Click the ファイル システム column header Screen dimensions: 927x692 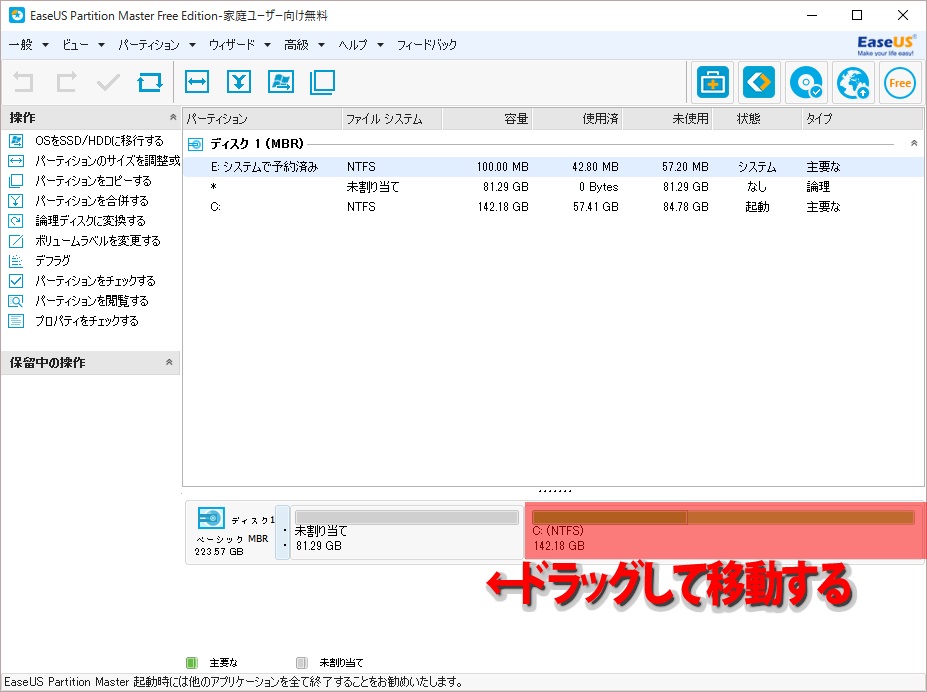coord(391,119)
